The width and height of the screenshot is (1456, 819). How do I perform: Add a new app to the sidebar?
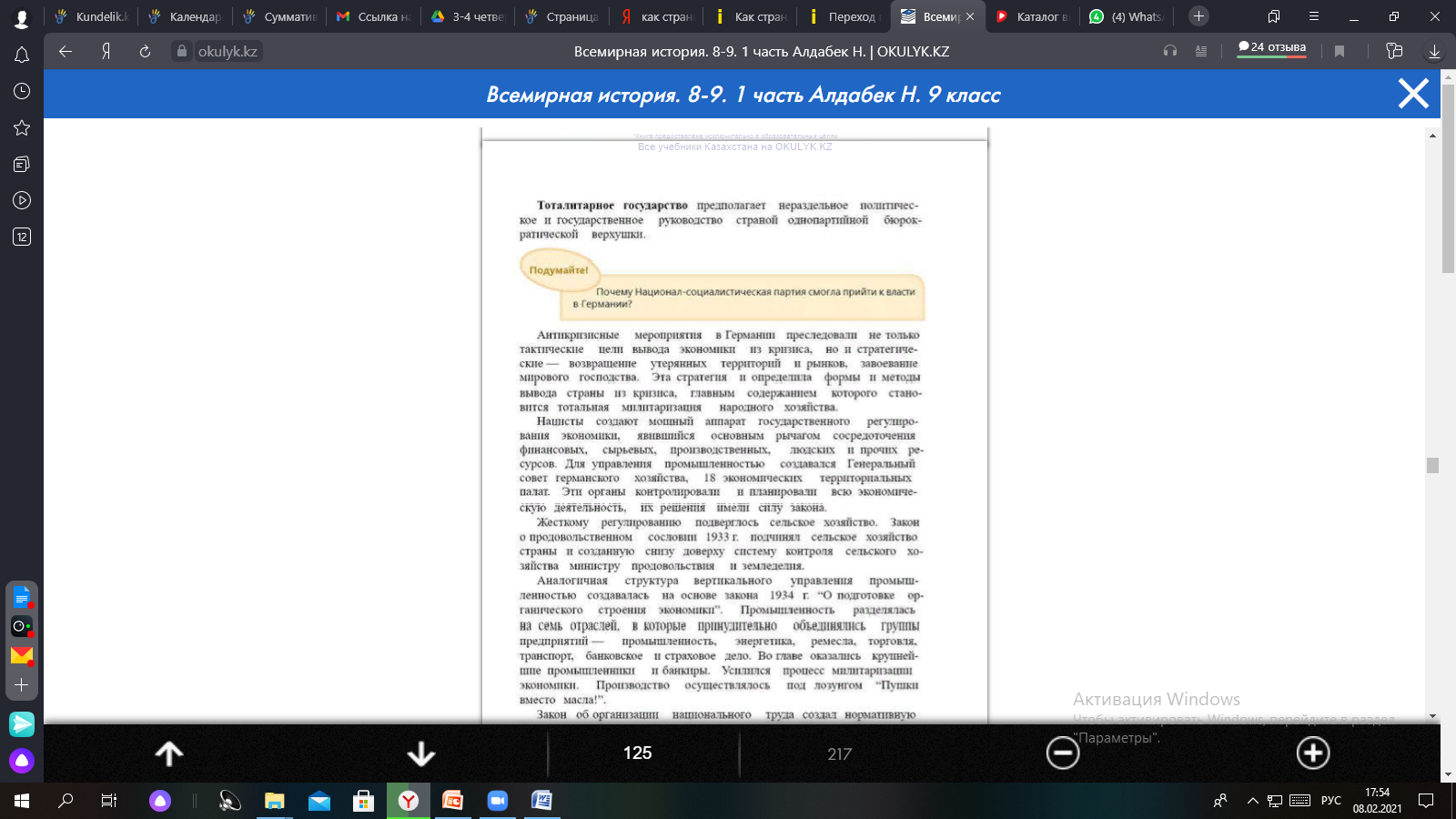22,684
